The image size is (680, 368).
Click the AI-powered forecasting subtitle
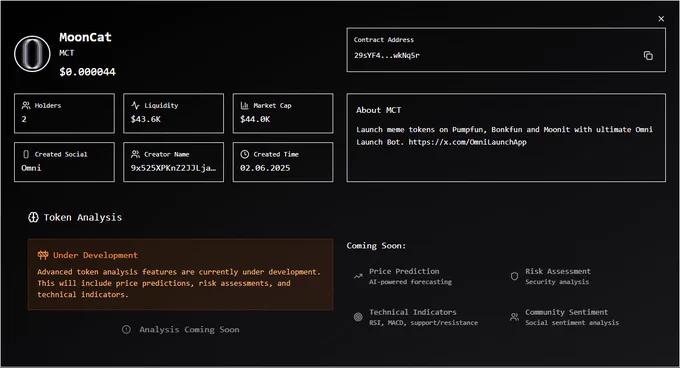410,282
